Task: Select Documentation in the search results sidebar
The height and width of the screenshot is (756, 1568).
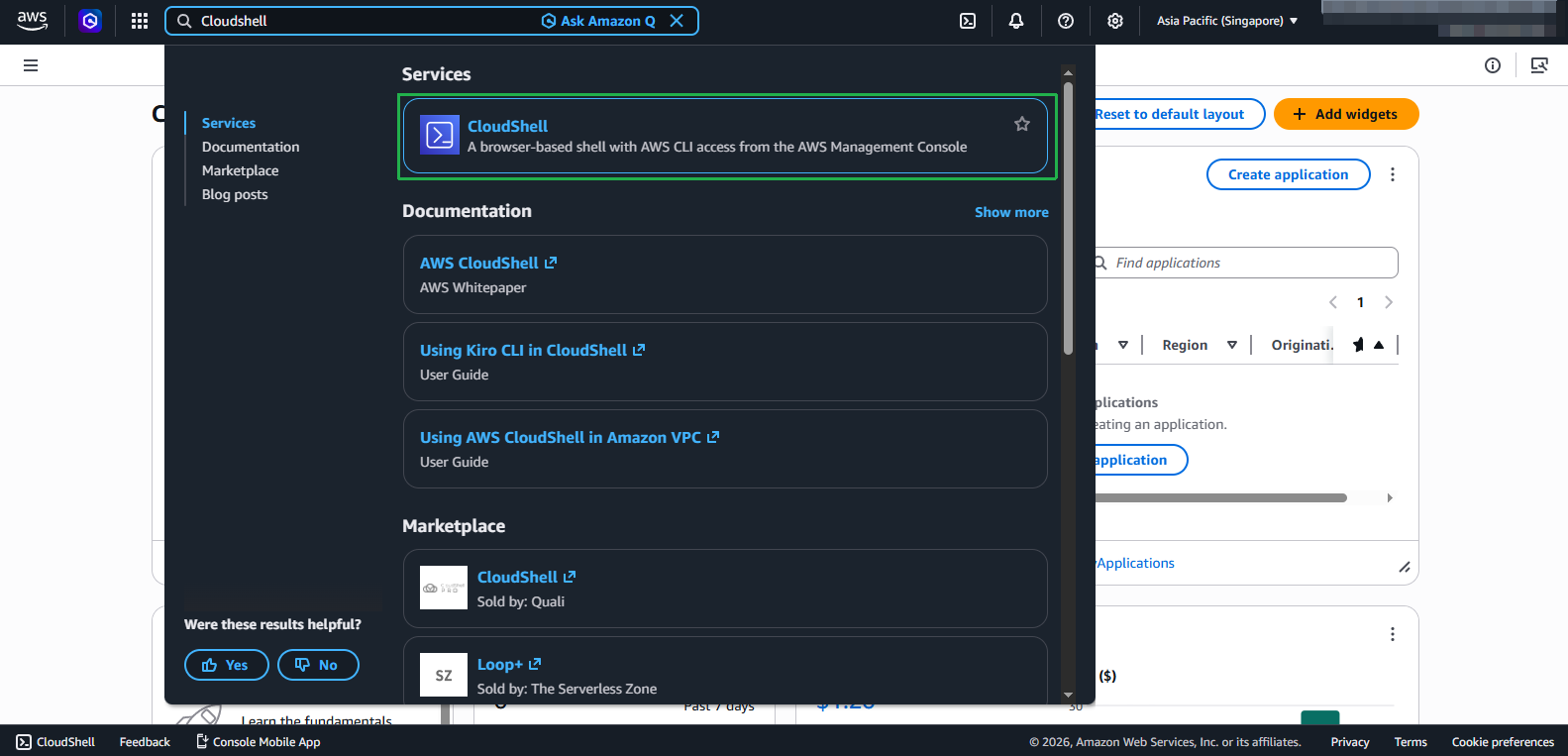Action: point(251,147)
